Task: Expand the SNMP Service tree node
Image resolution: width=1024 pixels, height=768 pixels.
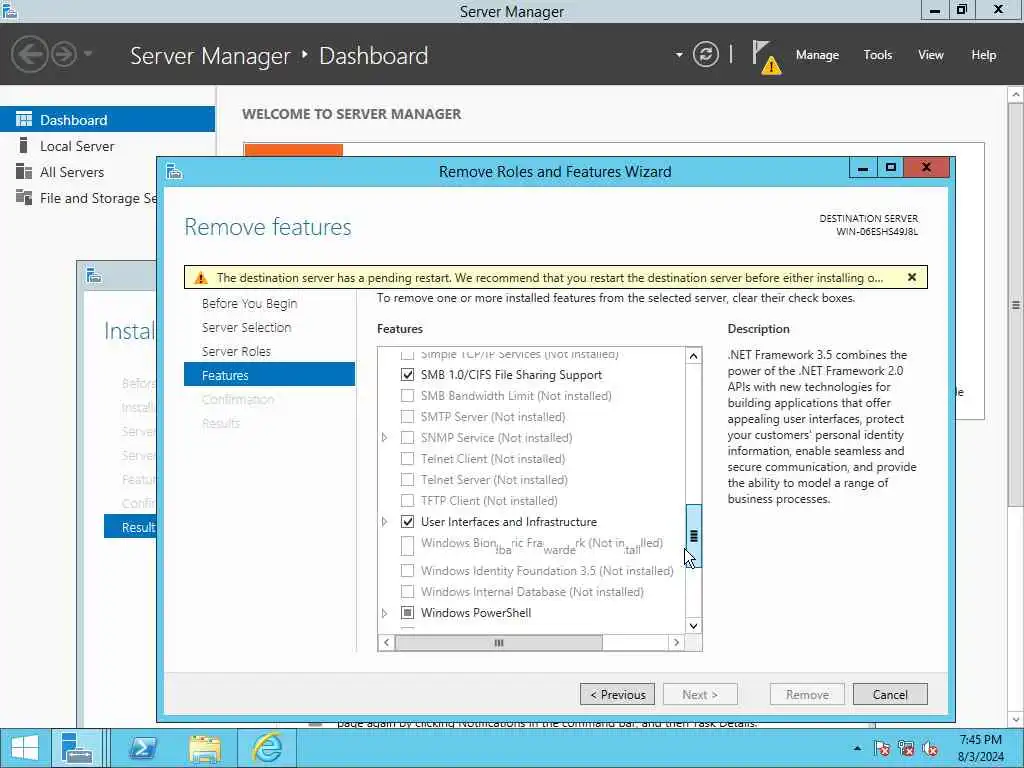Action: (385, 438)
